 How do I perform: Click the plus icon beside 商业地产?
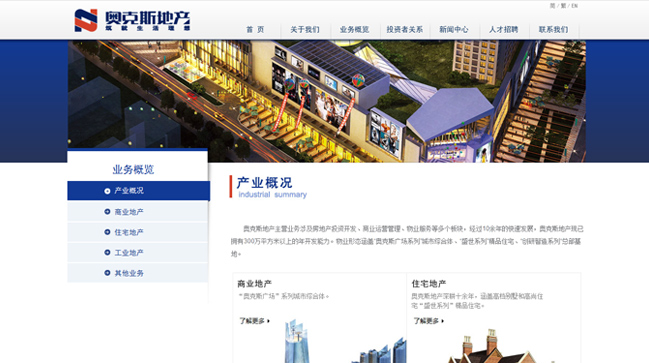[107, 212]
